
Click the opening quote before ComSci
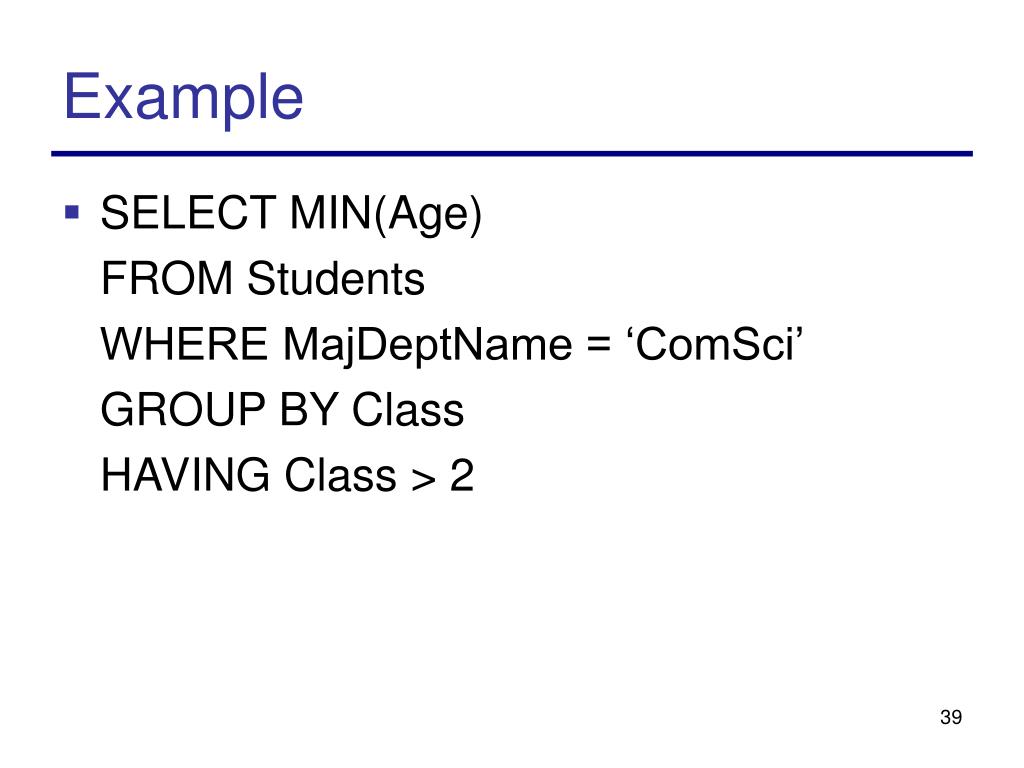631,333
